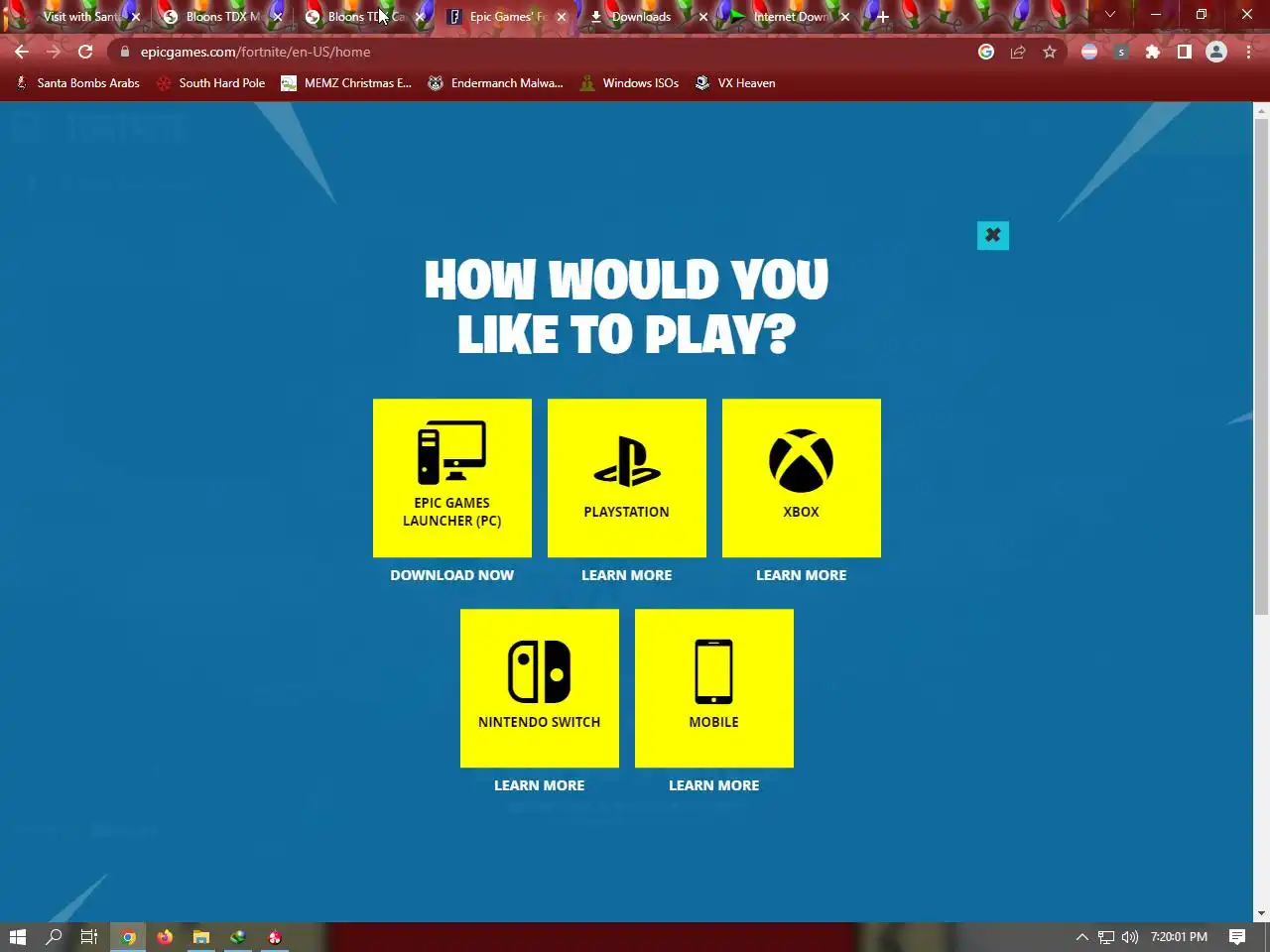The width and height of the screenshot is (1270, 952).
Task: Close the Downloads tab
Action: coord(703,17)
